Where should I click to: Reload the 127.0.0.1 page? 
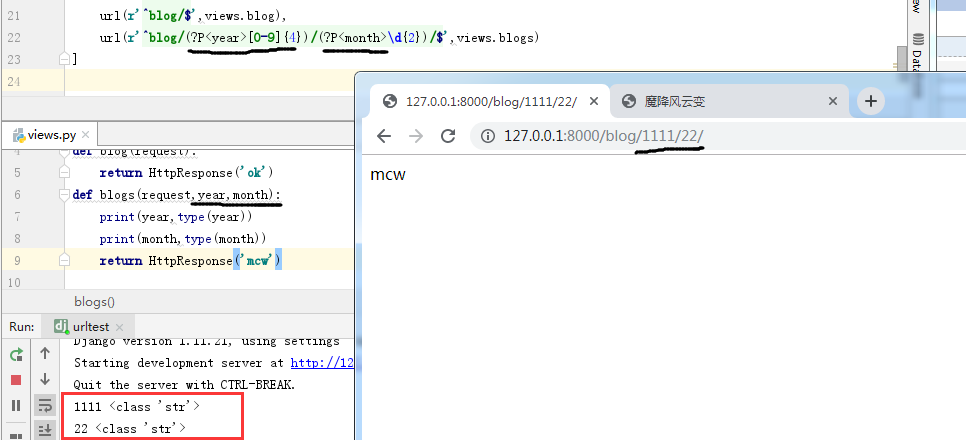pos(448,136)
